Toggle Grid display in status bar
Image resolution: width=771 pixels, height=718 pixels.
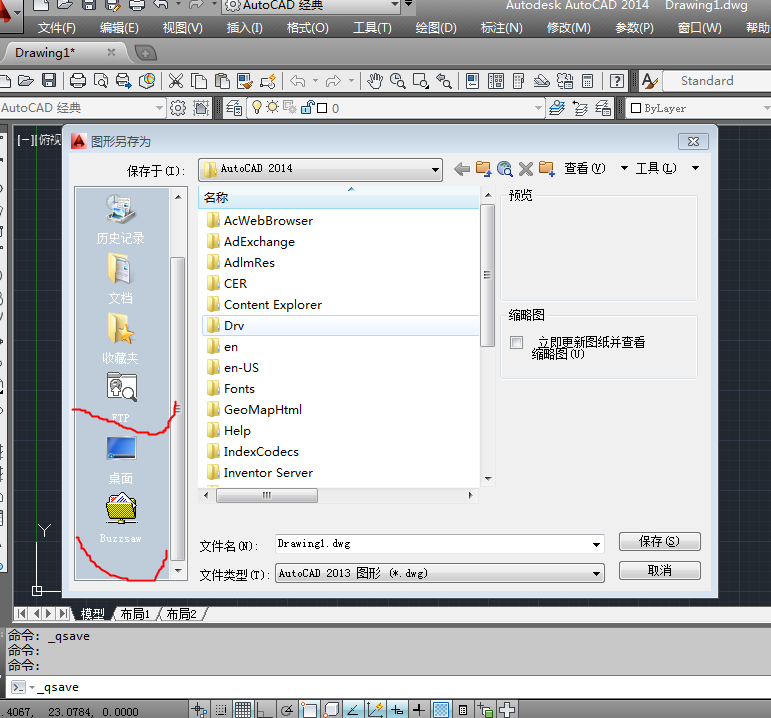point(242,710)
